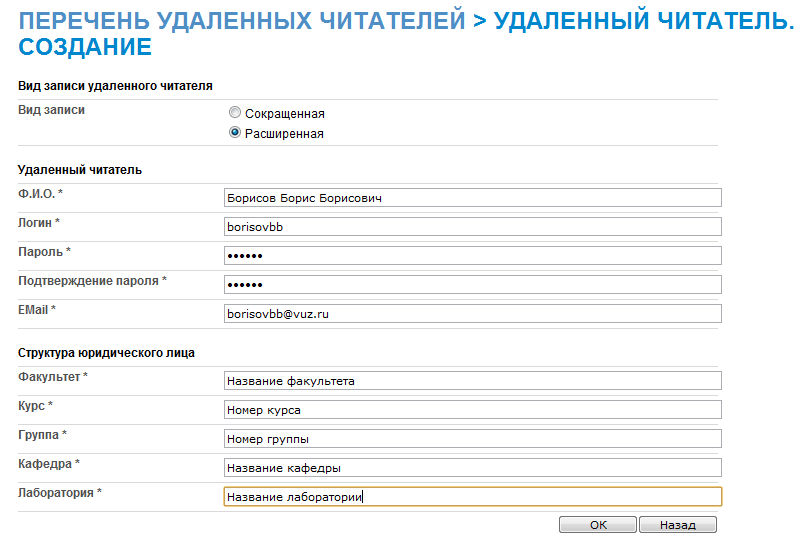Click the Кафедра field with Название кафедры
This screenshot has width=802, height=544.
473,467
